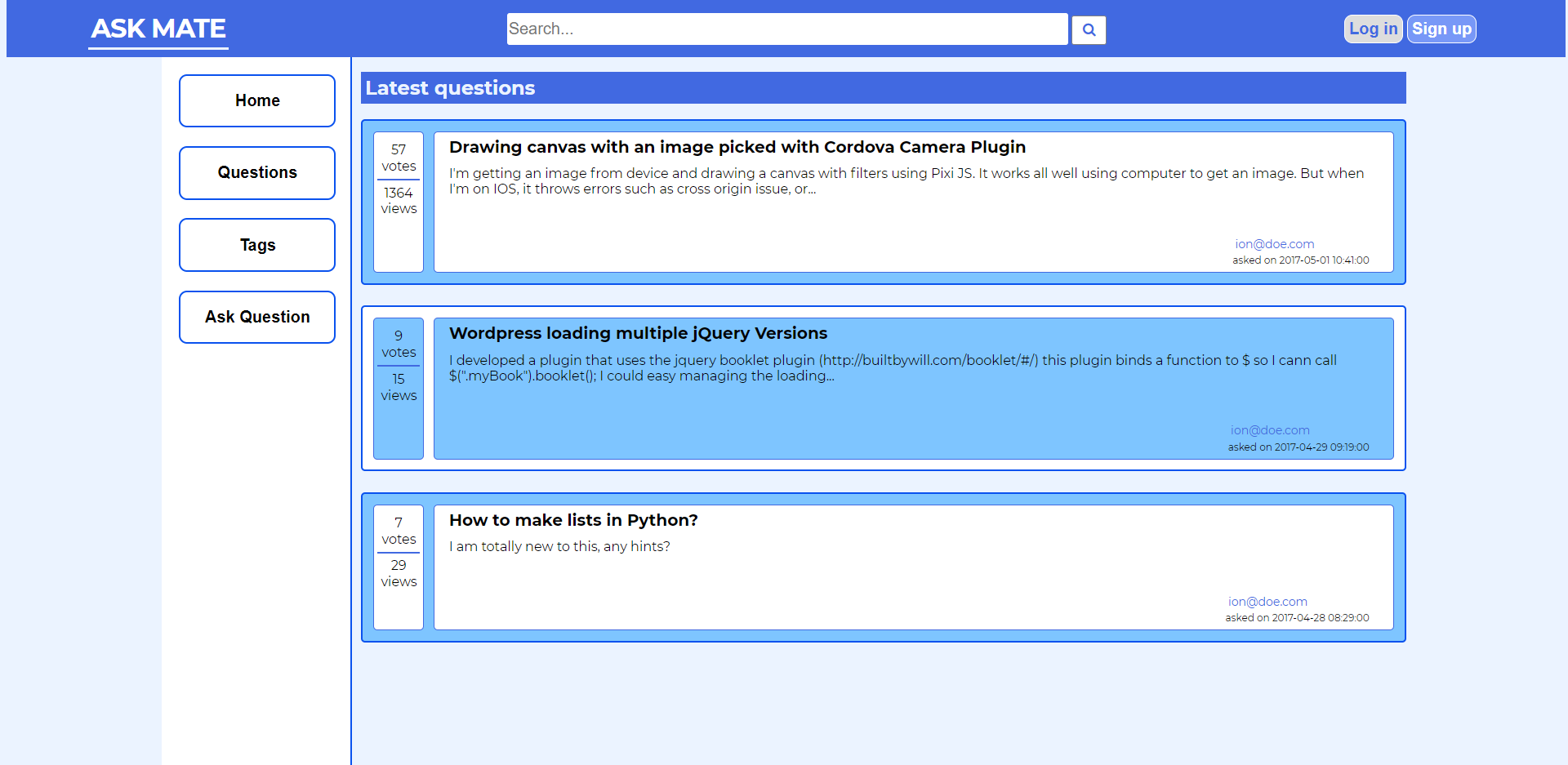Open the Wordpress jQuery Versions question
The width and height of the screenshot is (1568, 765).
(x=639, y=333)
